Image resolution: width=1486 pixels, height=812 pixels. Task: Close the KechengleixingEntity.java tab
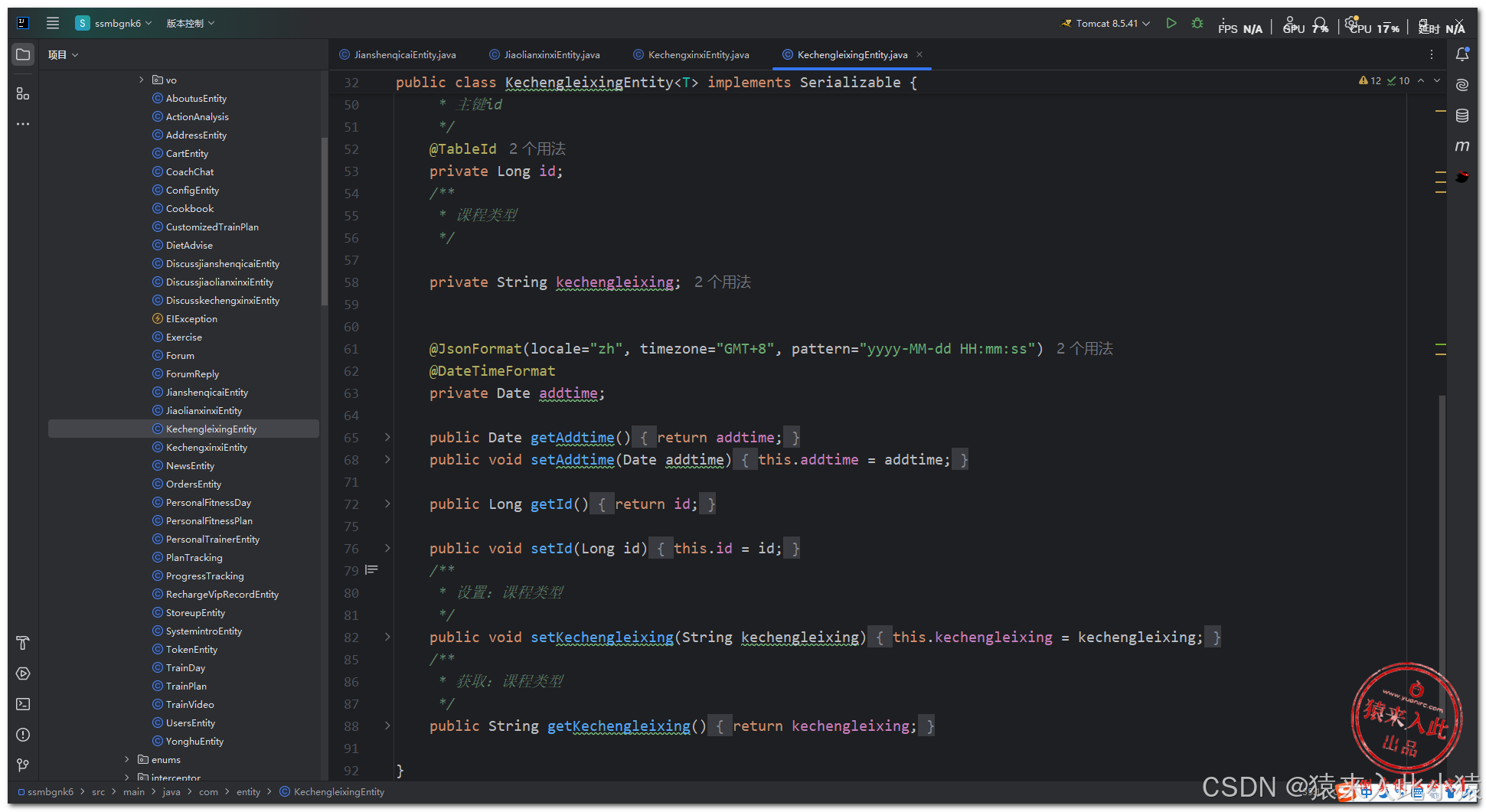tap(919, 54)
